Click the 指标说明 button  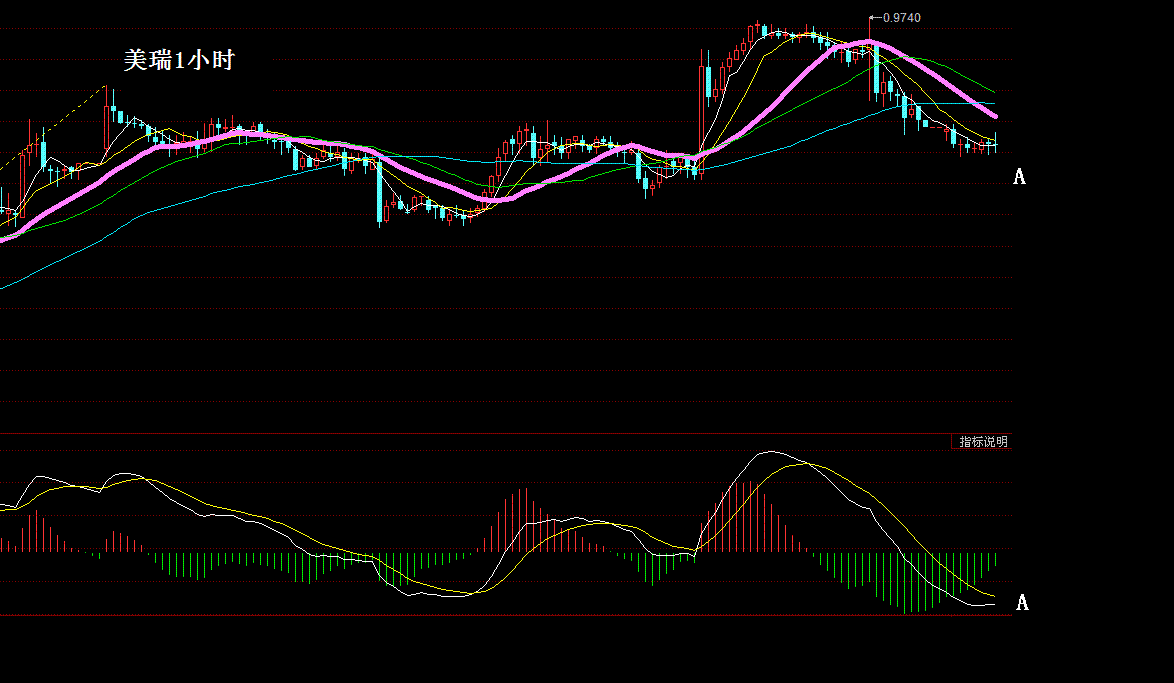click(982, 442)
